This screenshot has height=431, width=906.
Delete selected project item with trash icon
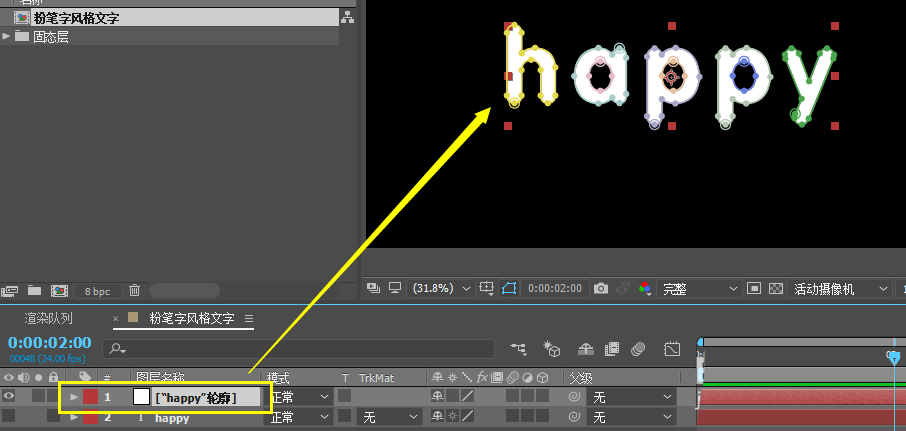134,291
